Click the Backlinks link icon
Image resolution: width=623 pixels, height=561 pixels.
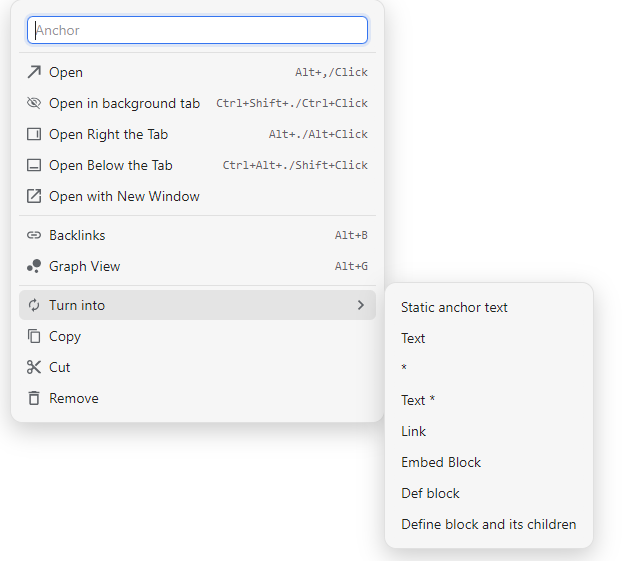34,235
